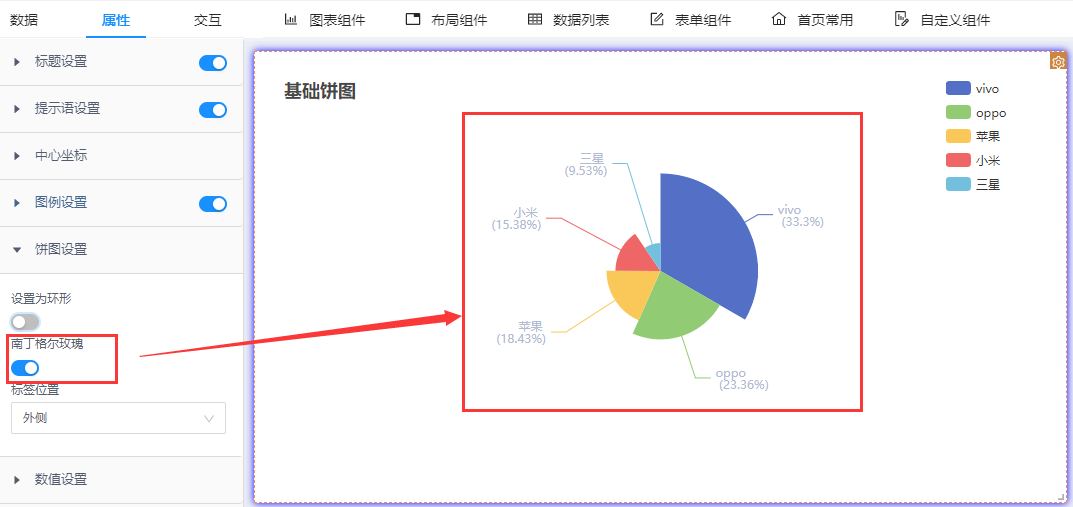Select the yellow 苹果 pie slice
This screenshot has width=1073, height=507.
click(x=633, y=291)
